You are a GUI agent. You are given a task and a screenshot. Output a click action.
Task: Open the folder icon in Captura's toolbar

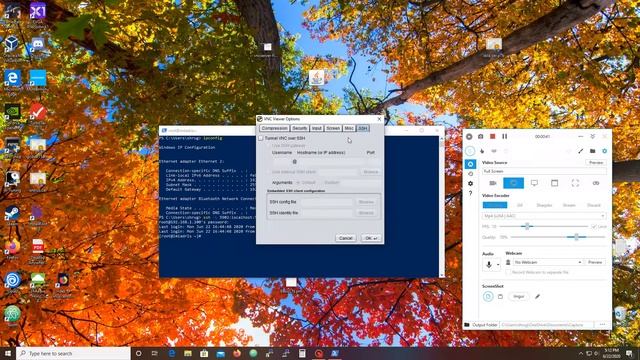tap(592, 151)
